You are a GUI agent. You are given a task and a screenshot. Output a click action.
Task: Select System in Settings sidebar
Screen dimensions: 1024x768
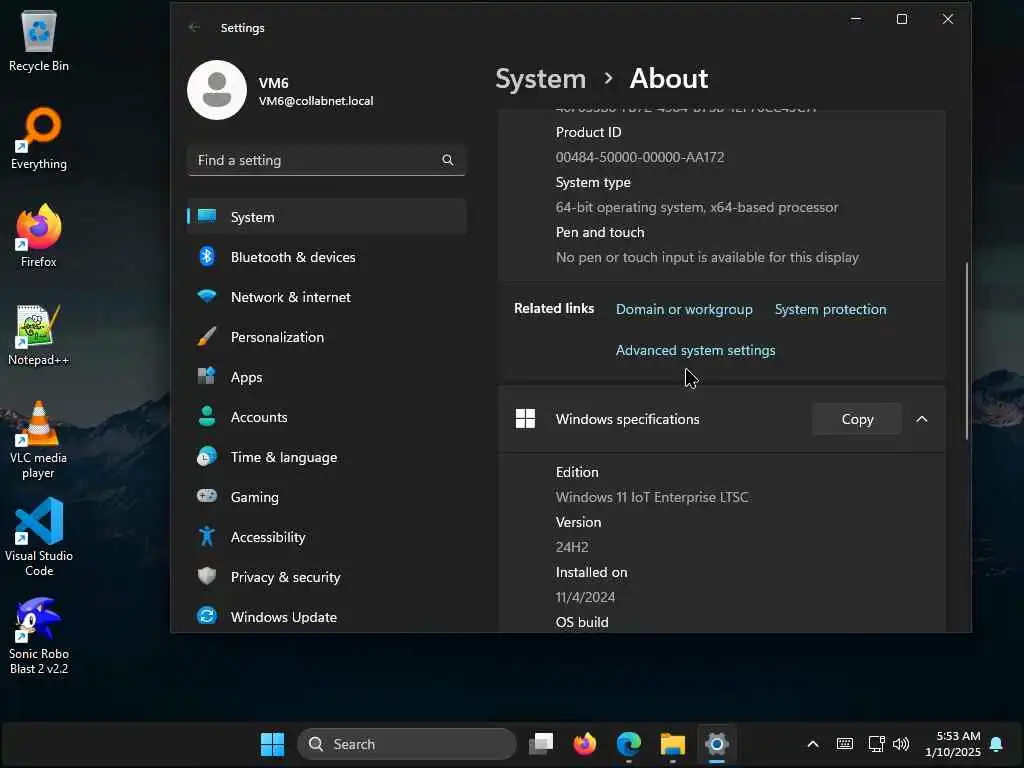click(327, 217)
